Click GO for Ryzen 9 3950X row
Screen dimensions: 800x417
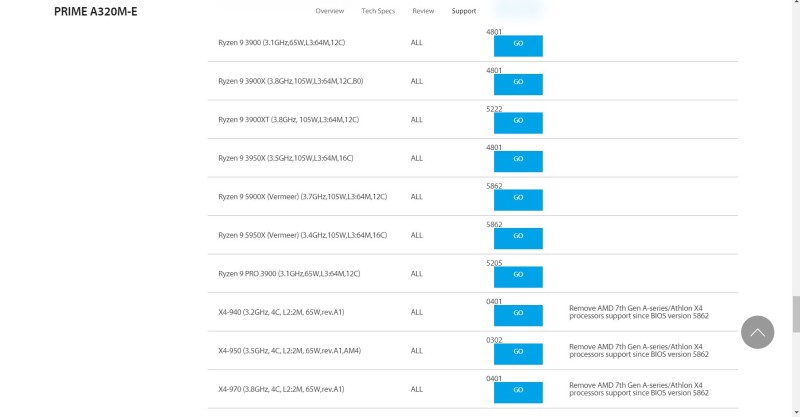coord(518,161)
